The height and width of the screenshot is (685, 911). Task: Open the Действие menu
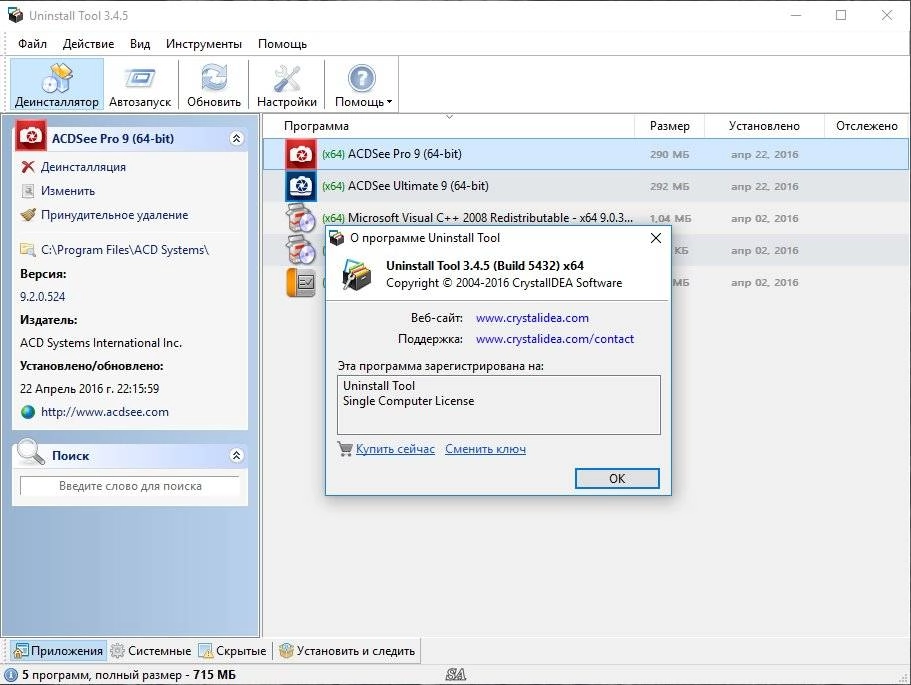(88, 44)
